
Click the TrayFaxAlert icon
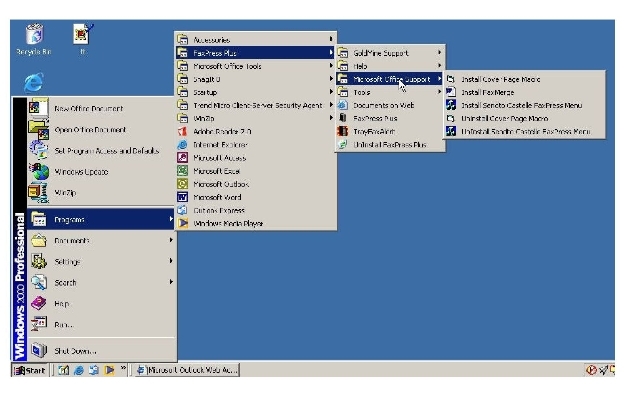point(343,131)
